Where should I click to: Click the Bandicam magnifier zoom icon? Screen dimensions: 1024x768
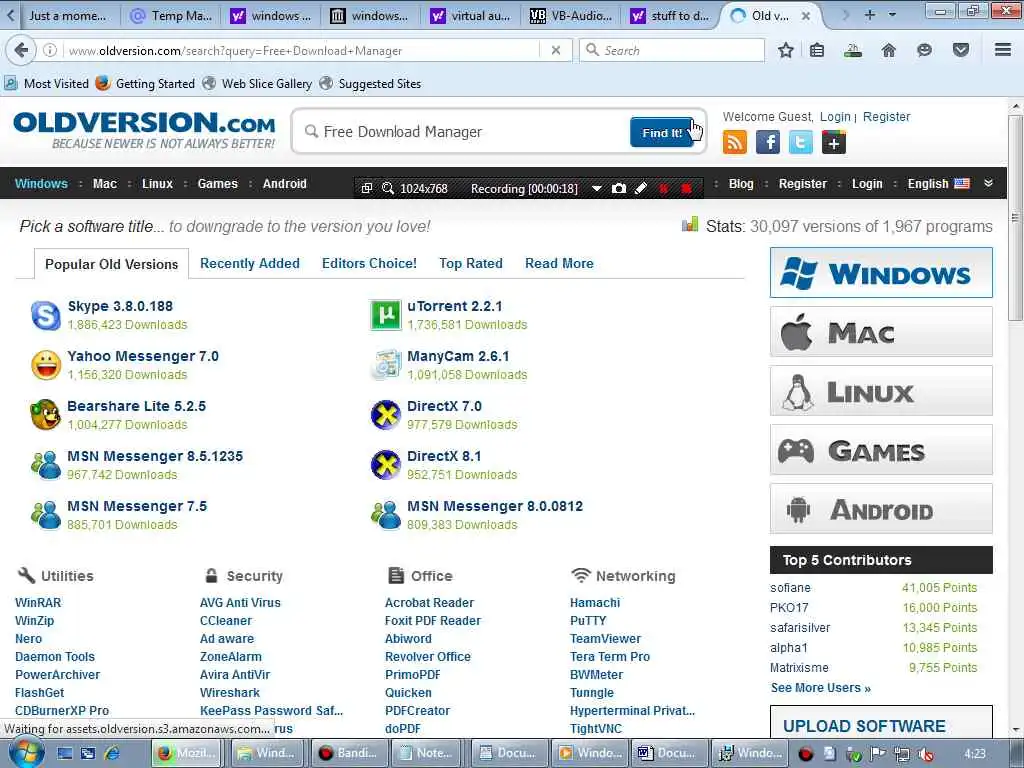(388, 188)
